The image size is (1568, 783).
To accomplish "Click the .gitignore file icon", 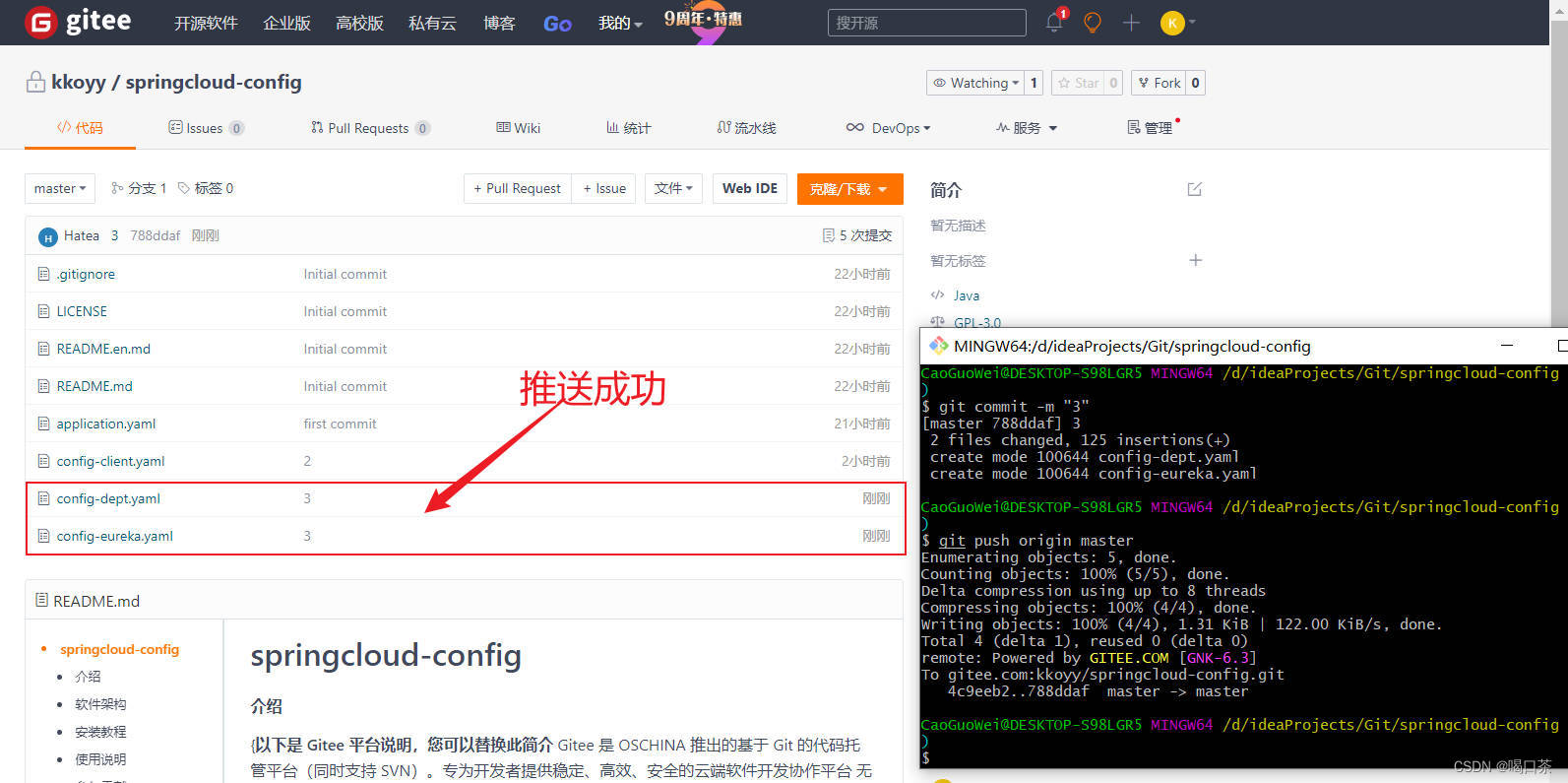I will point(43,274).
